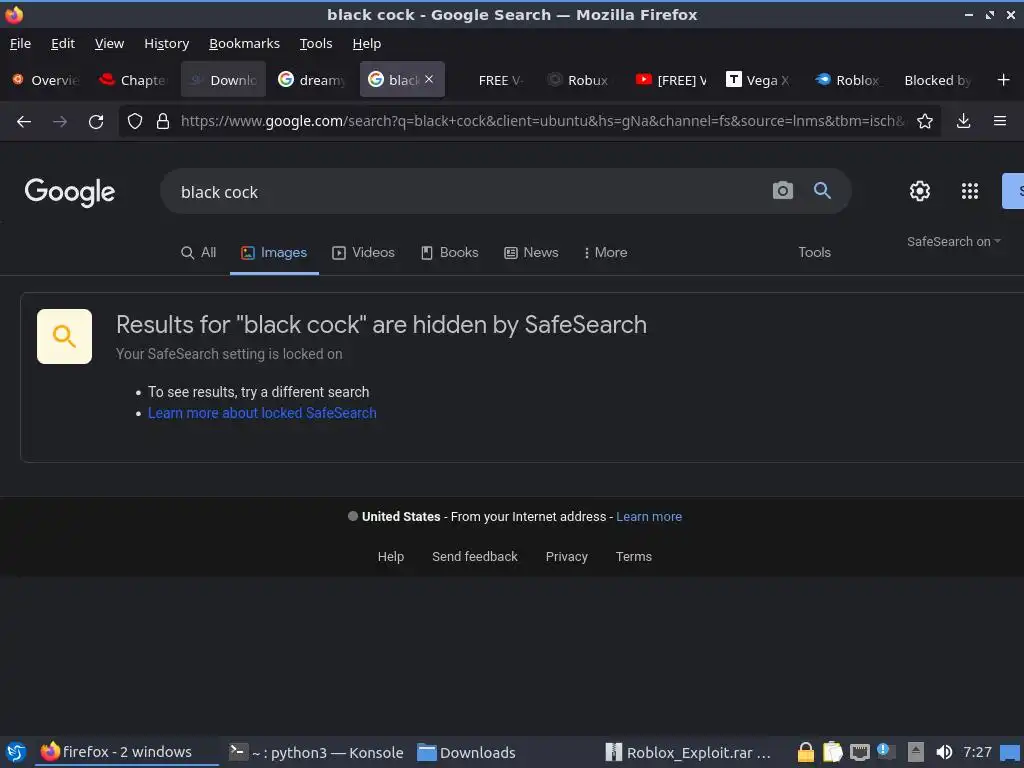Switch to the Chapter tab
Screen dimensions: 1024x768
135,80
